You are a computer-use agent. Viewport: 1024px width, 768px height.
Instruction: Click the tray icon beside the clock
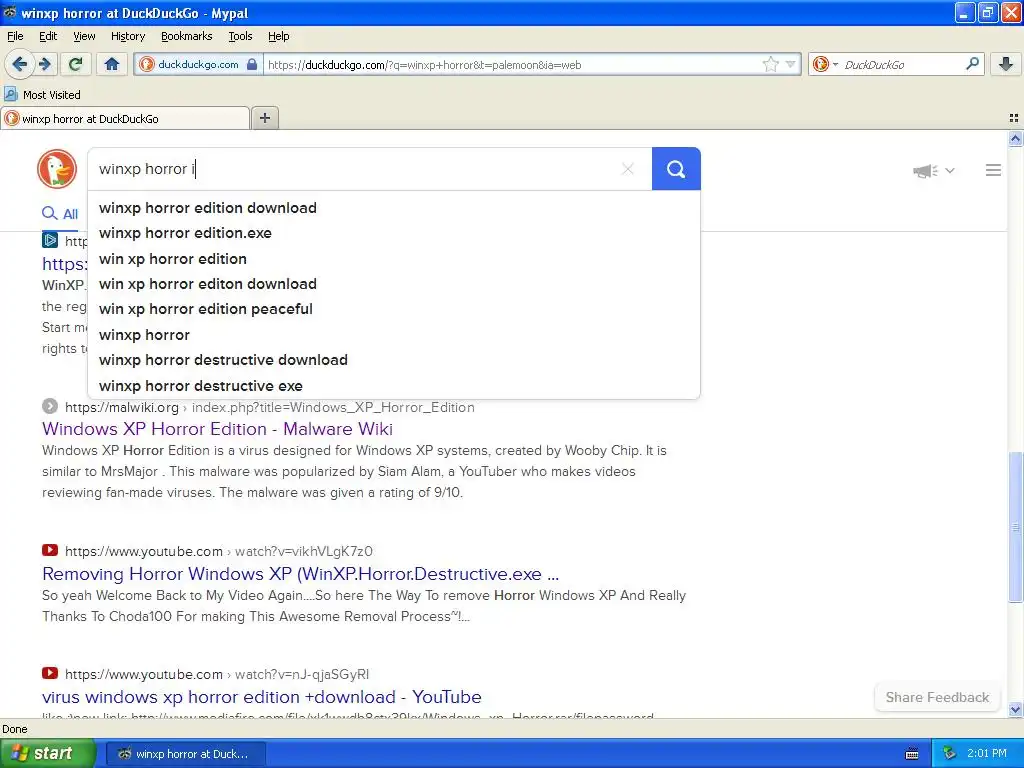(950, 754)
